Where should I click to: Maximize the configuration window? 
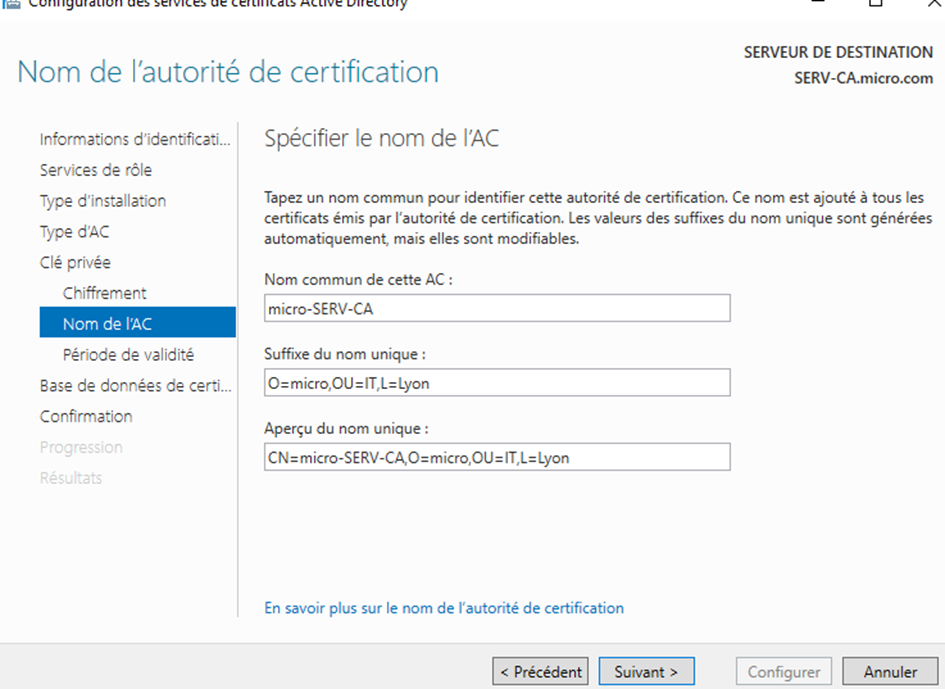pos(876,2)
